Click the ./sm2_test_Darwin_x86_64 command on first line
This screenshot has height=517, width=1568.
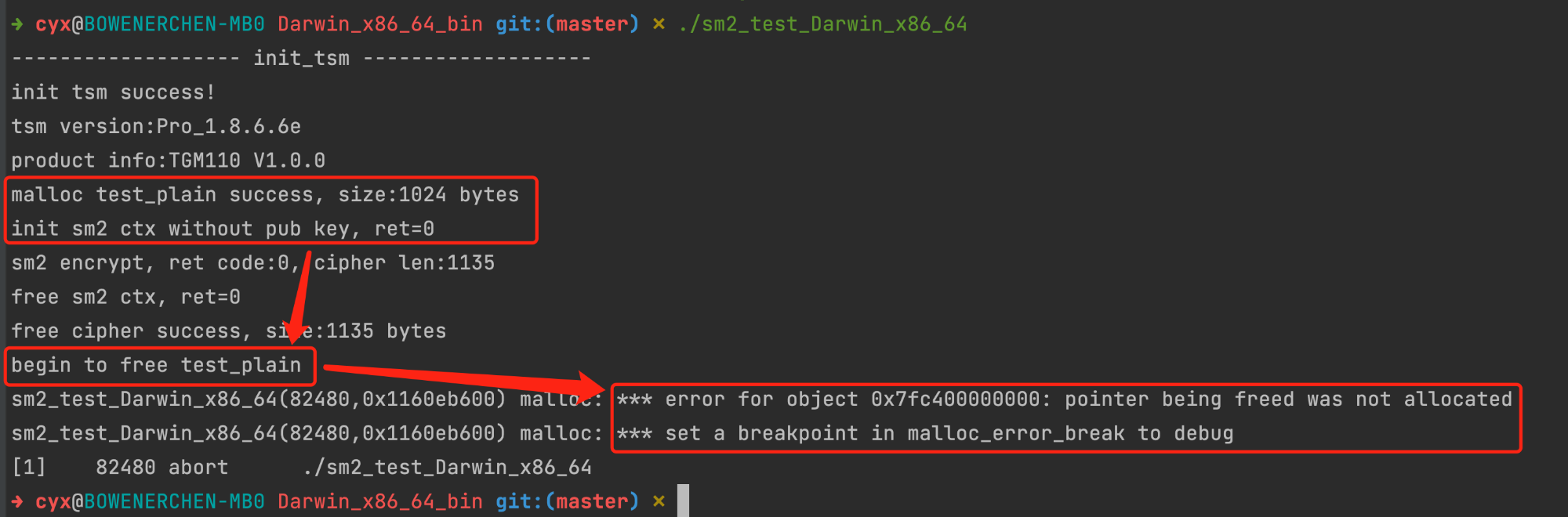pyautogui.click(x=822, y=24)
